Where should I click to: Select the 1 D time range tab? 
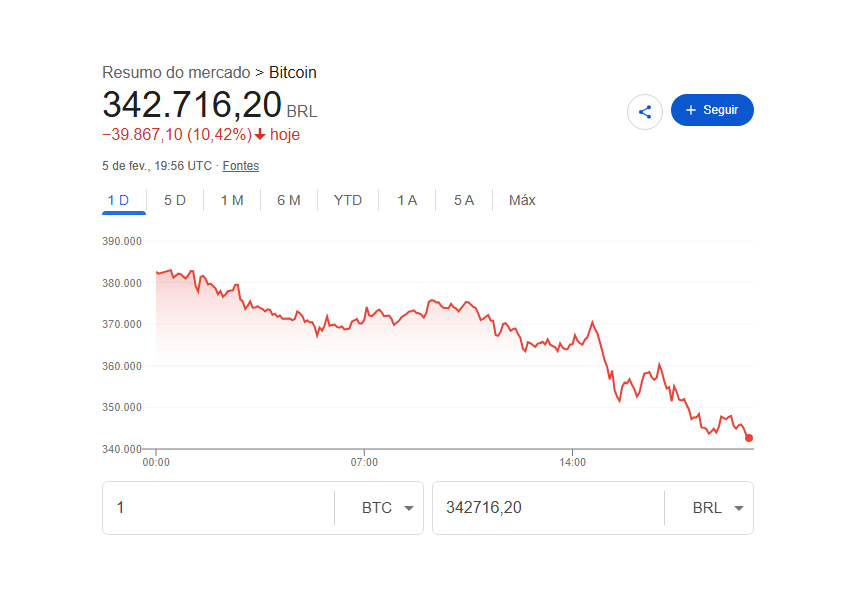tap(118, 200)
